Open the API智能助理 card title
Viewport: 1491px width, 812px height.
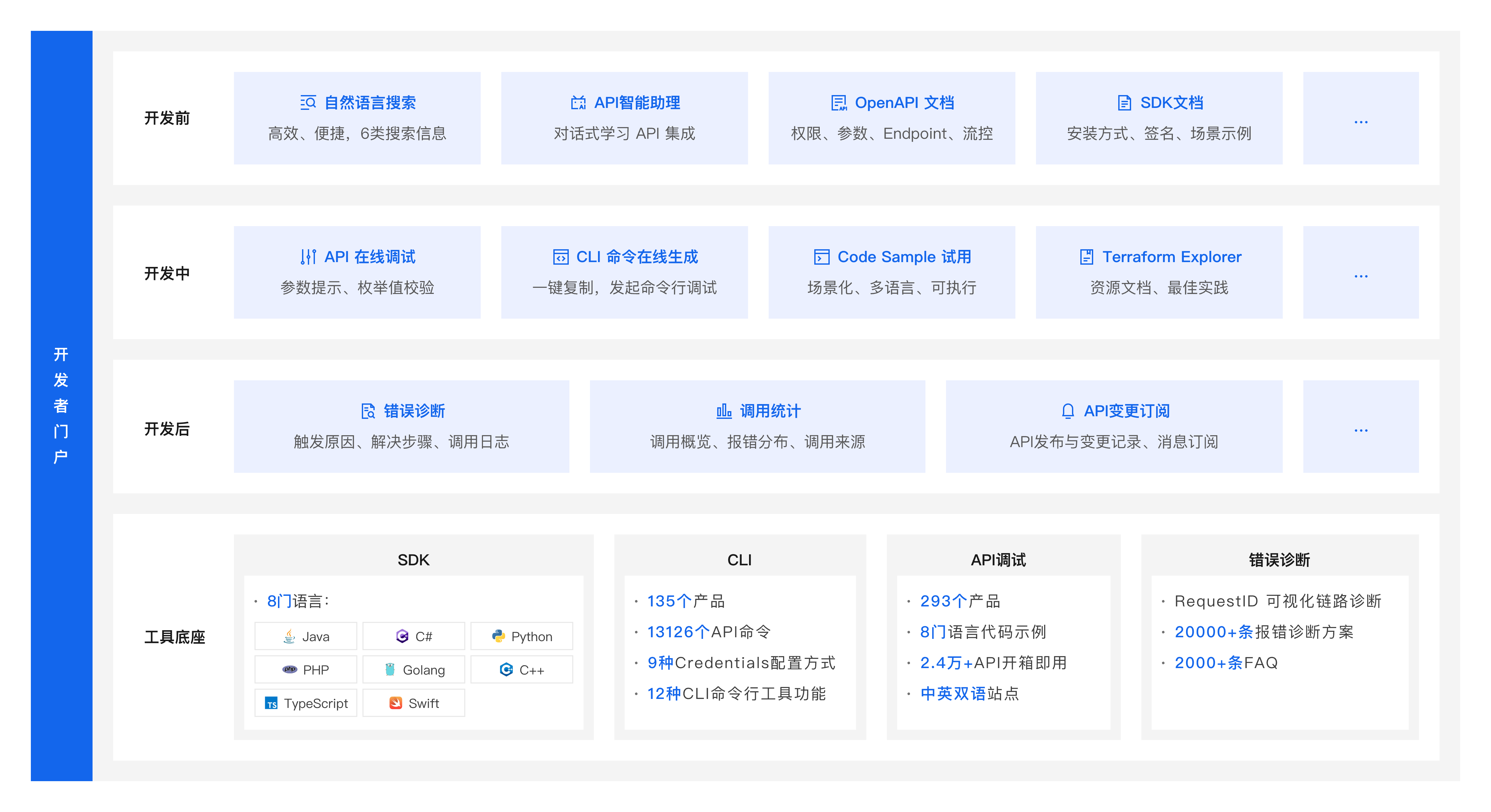pyautogui.click(x=637, y=102)
